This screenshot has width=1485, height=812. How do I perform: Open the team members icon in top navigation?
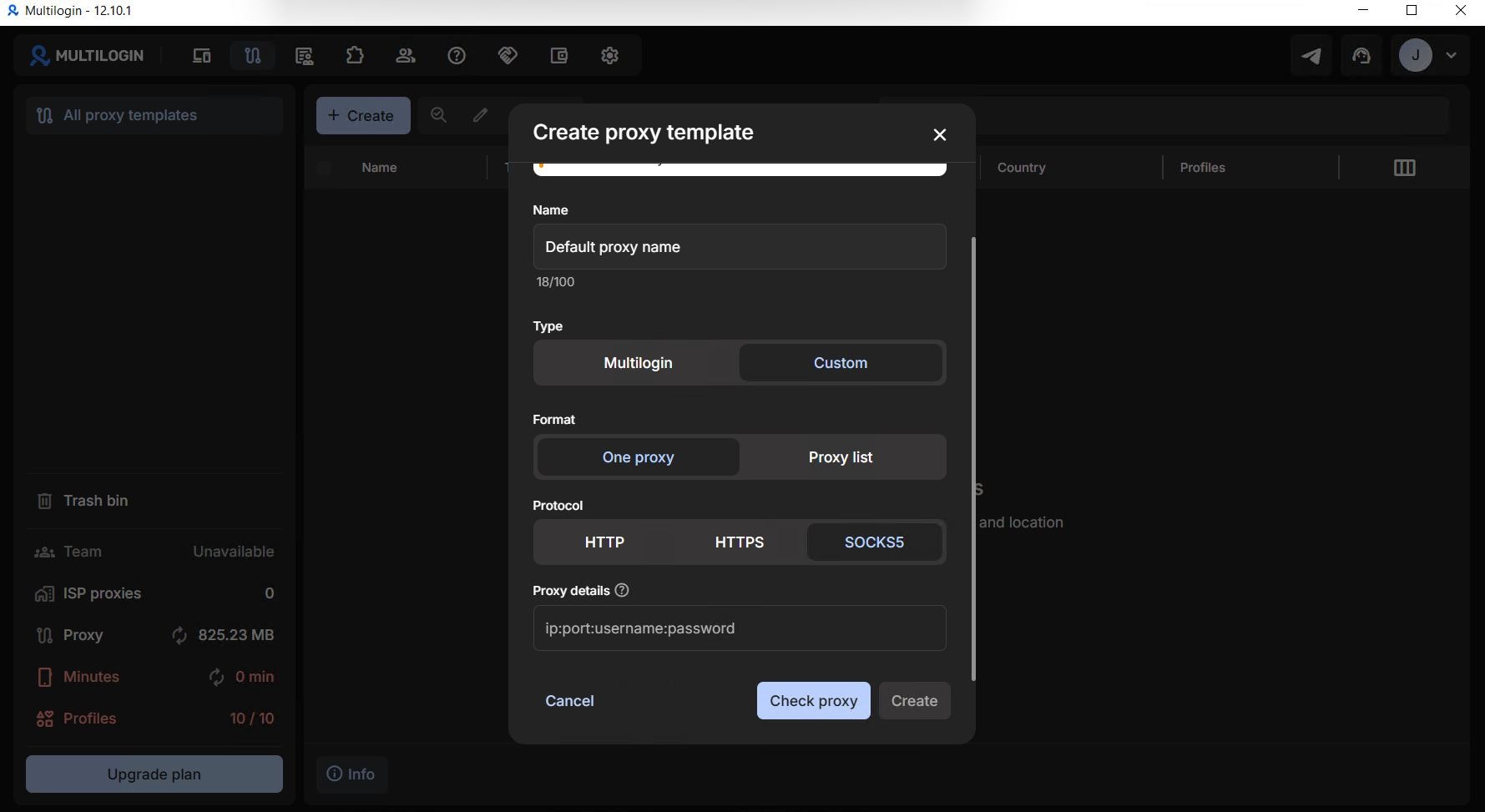(x=406, y=56)
